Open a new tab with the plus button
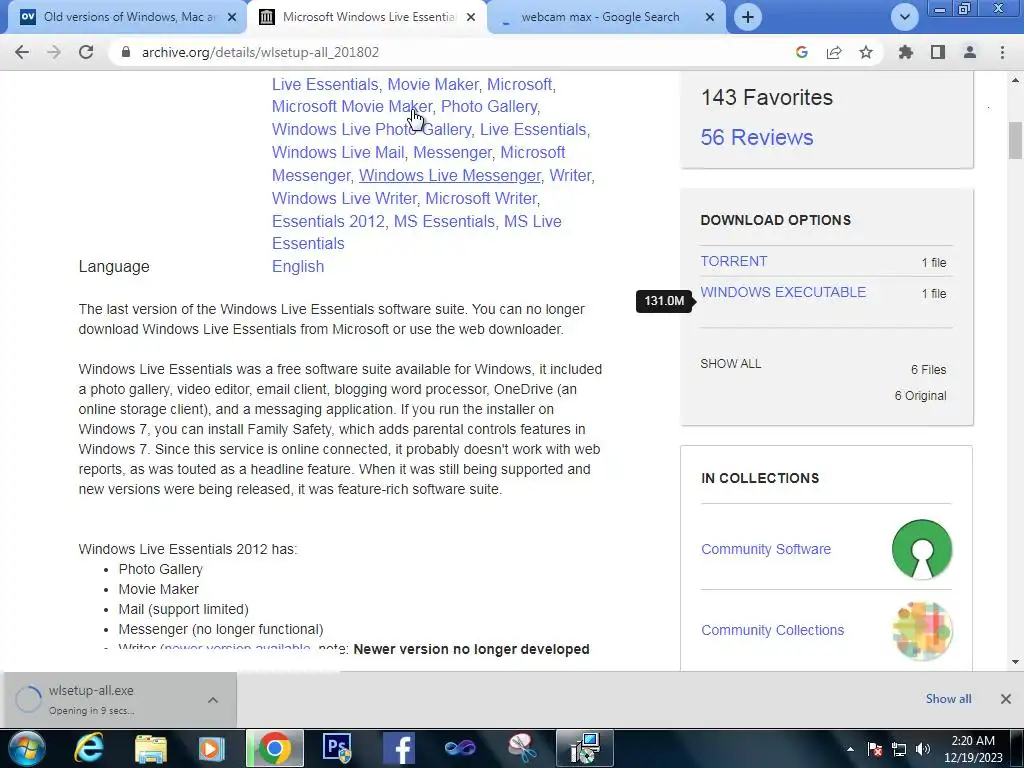Screen dimensions: 1024x768 click(748, 17)
